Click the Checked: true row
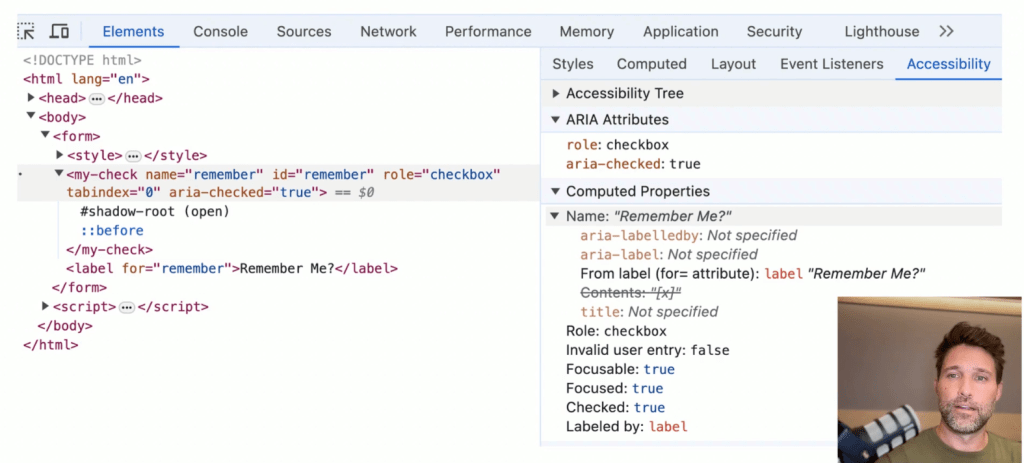 (x=615, y=407)
